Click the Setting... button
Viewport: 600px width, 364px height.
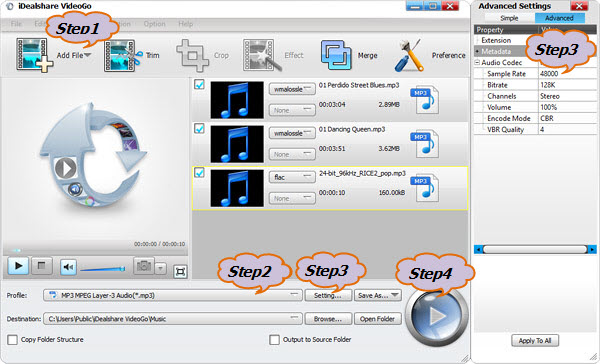pyautogui.click(x=328, y=295)
